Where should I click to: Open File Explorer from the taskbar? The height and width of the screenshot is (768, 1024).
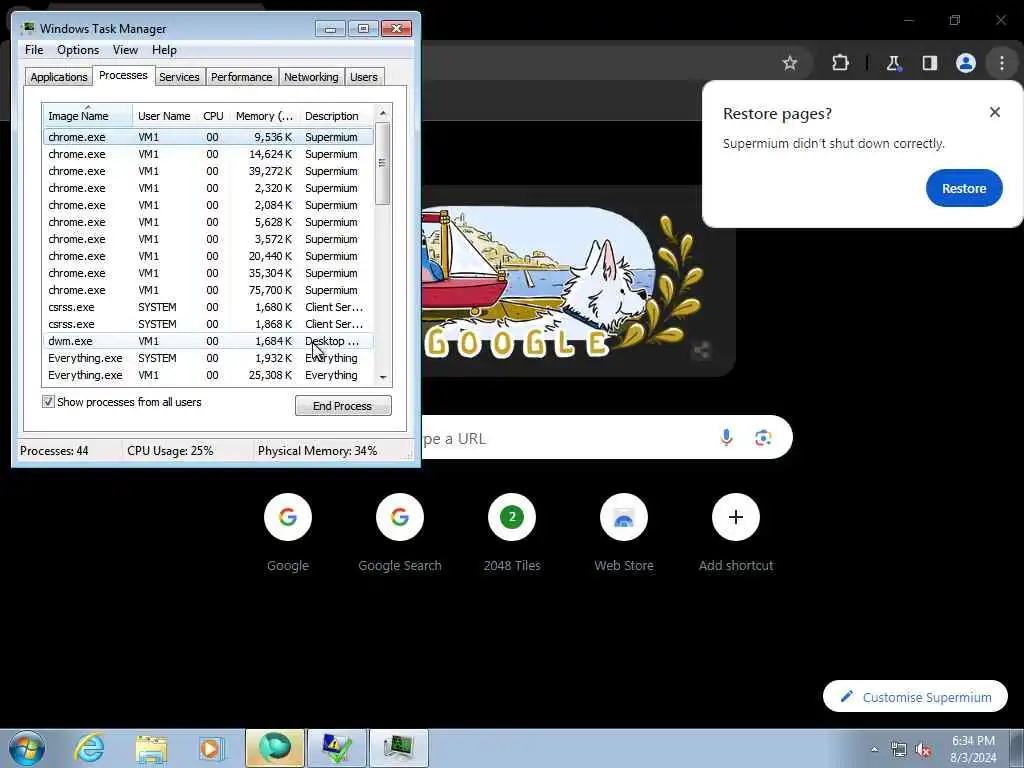(152, 748)
